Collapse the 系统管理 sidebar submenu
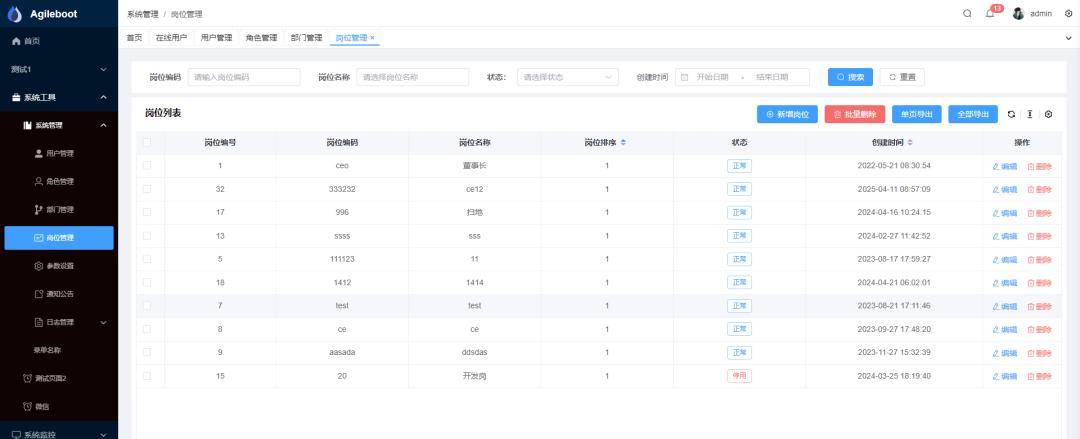This screenshot has height=439, width=1080. (59, 125)
